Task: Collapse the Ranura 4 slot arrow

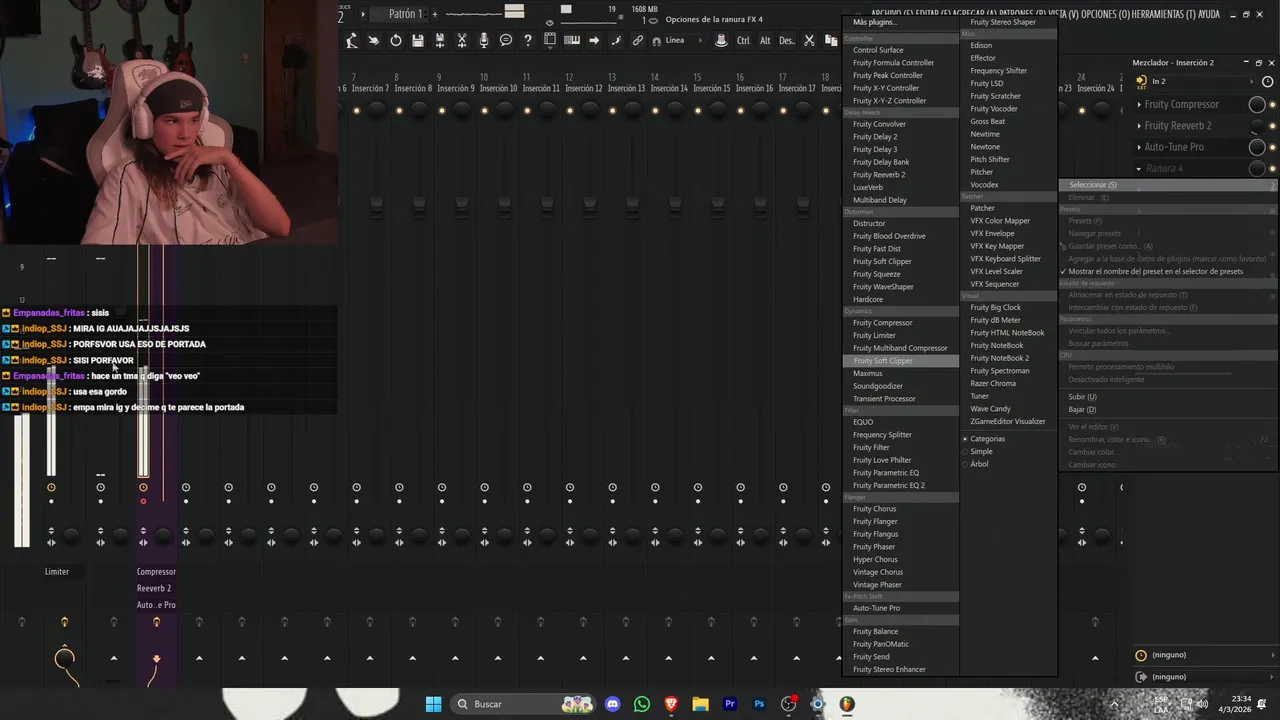Action: pyautogui.click(x=1139, y=169)
